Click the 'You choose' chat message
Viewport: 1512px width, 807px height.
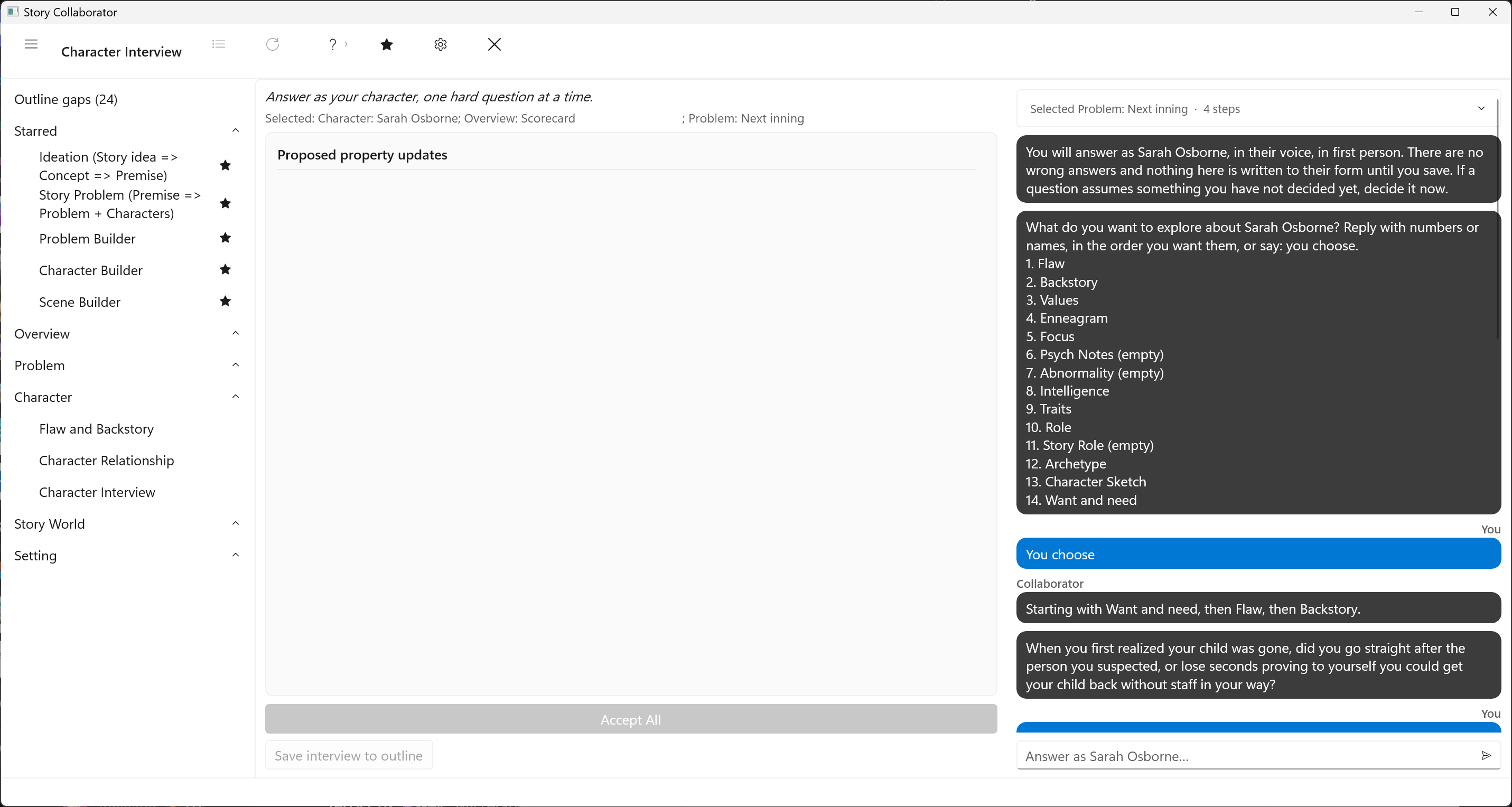[x=1258, y=554]
